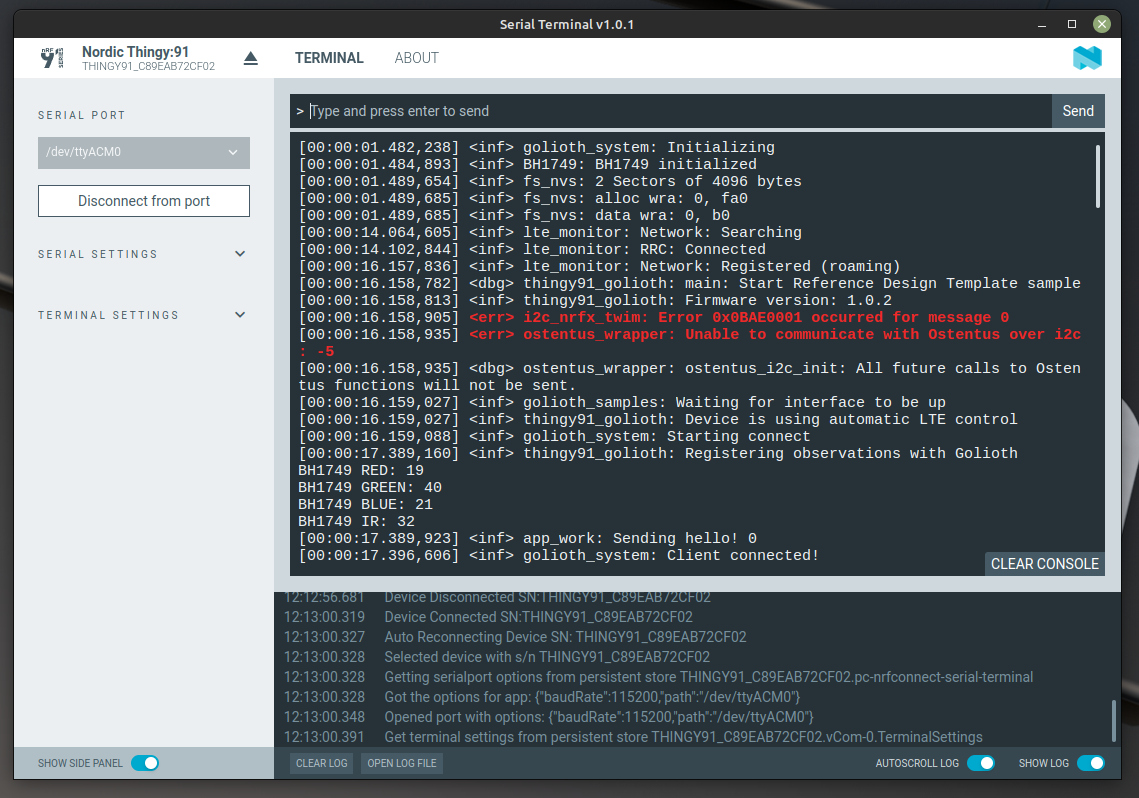Hide the log with Show Log toggle
Image resolution: width=1139 pixels, height=798 pixels.
point(1091,762)
